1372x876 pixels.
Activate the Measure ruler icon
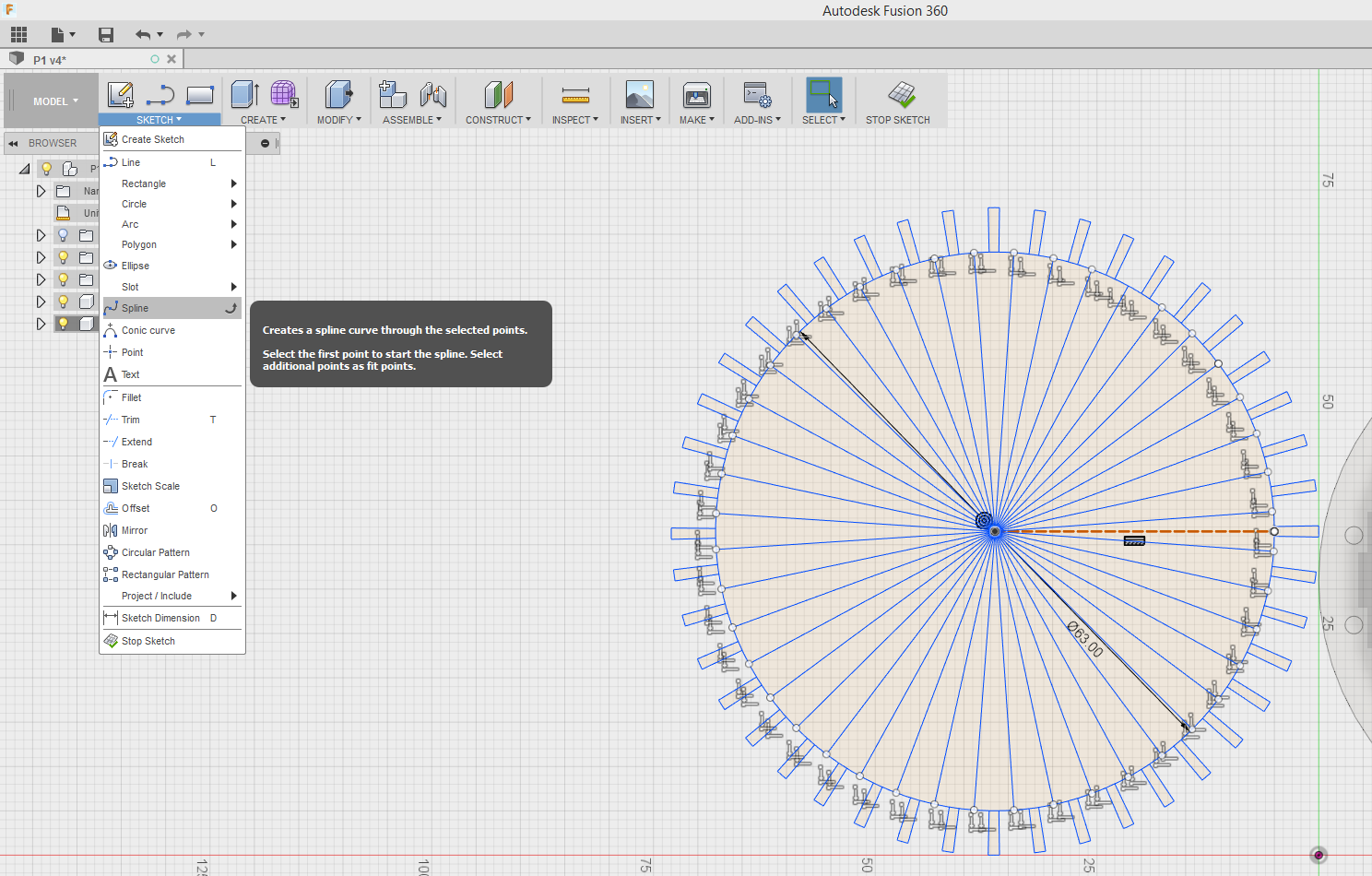point(575,95)
